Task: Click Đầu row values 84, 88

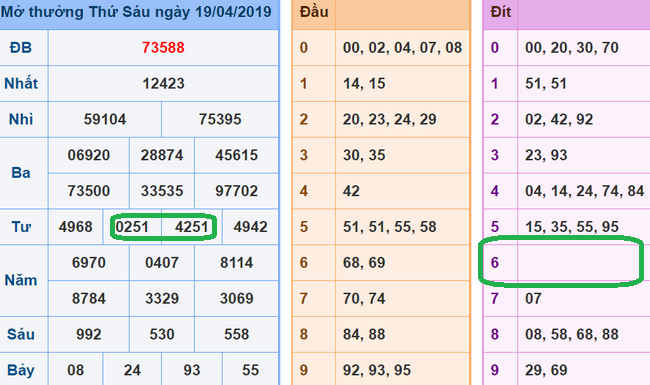Action: pyautogui.click(x=364, y=334)
